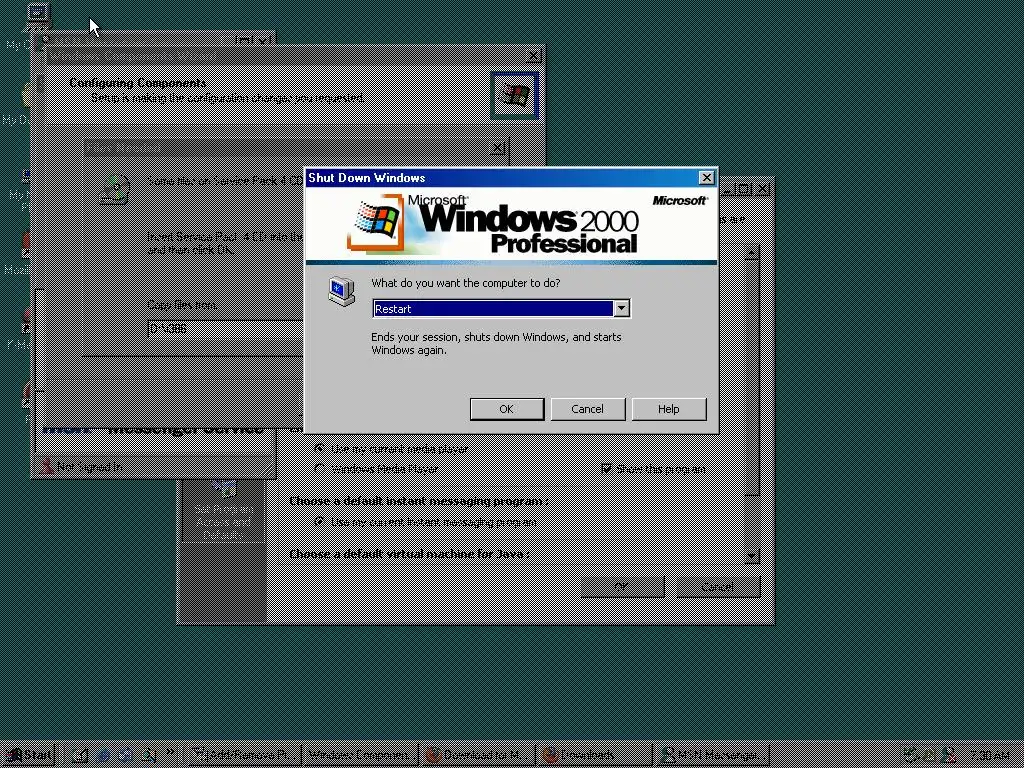Click the first system tray icon

click(910, 755)
